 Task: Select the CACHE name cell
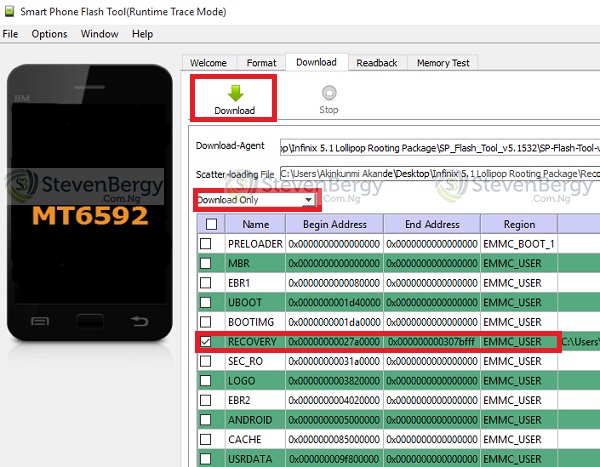(255, 439)
